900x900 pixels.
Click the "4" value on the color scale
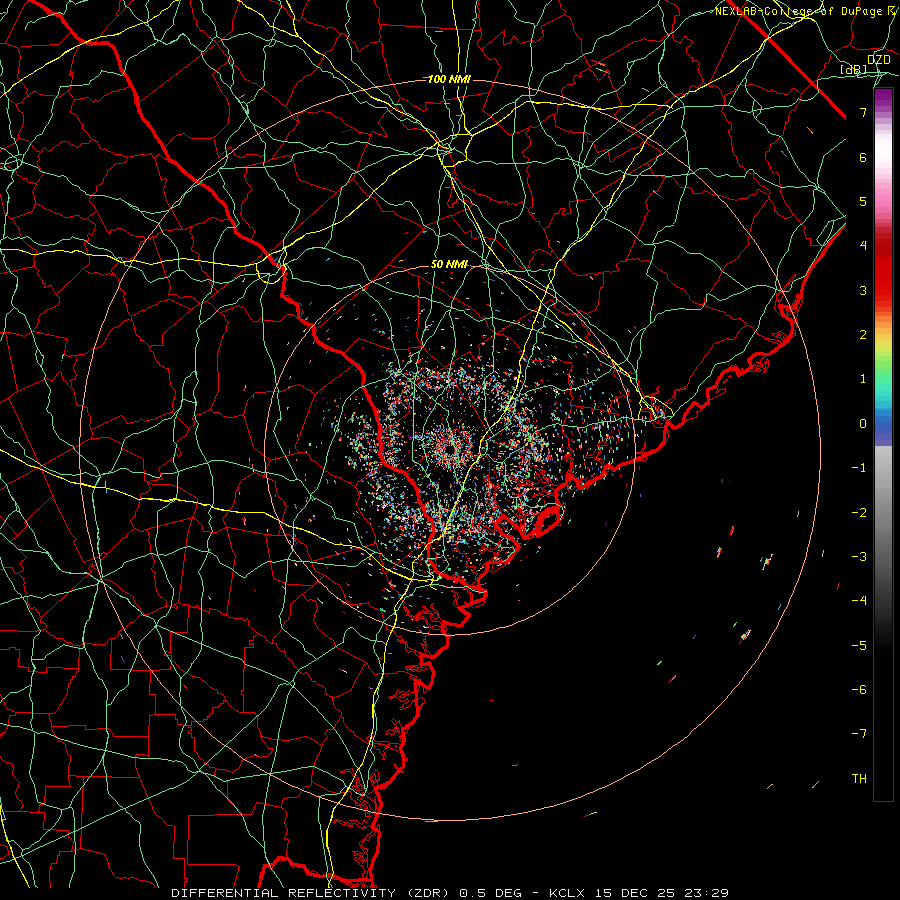[x=863, y=246]
